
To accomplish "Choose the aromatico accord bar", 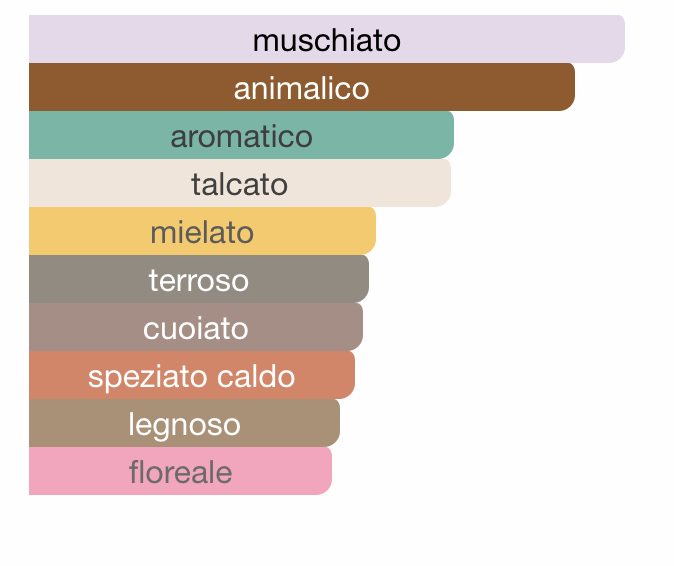I will (241, 135).
